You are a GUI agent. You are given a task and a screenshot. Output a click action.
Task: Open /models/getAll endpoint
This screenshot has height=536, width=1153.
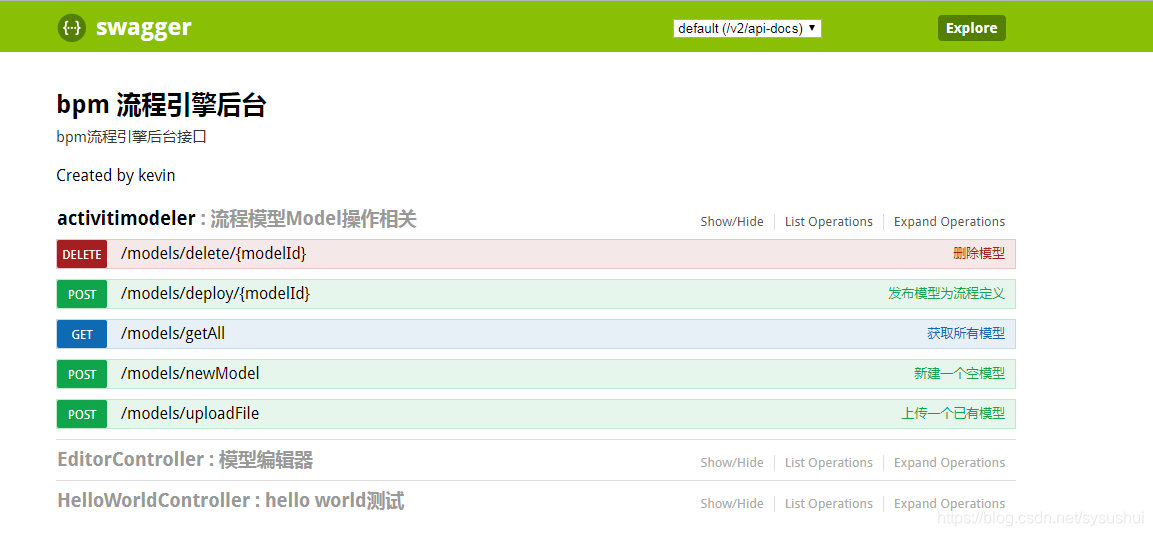pos(173,333)
